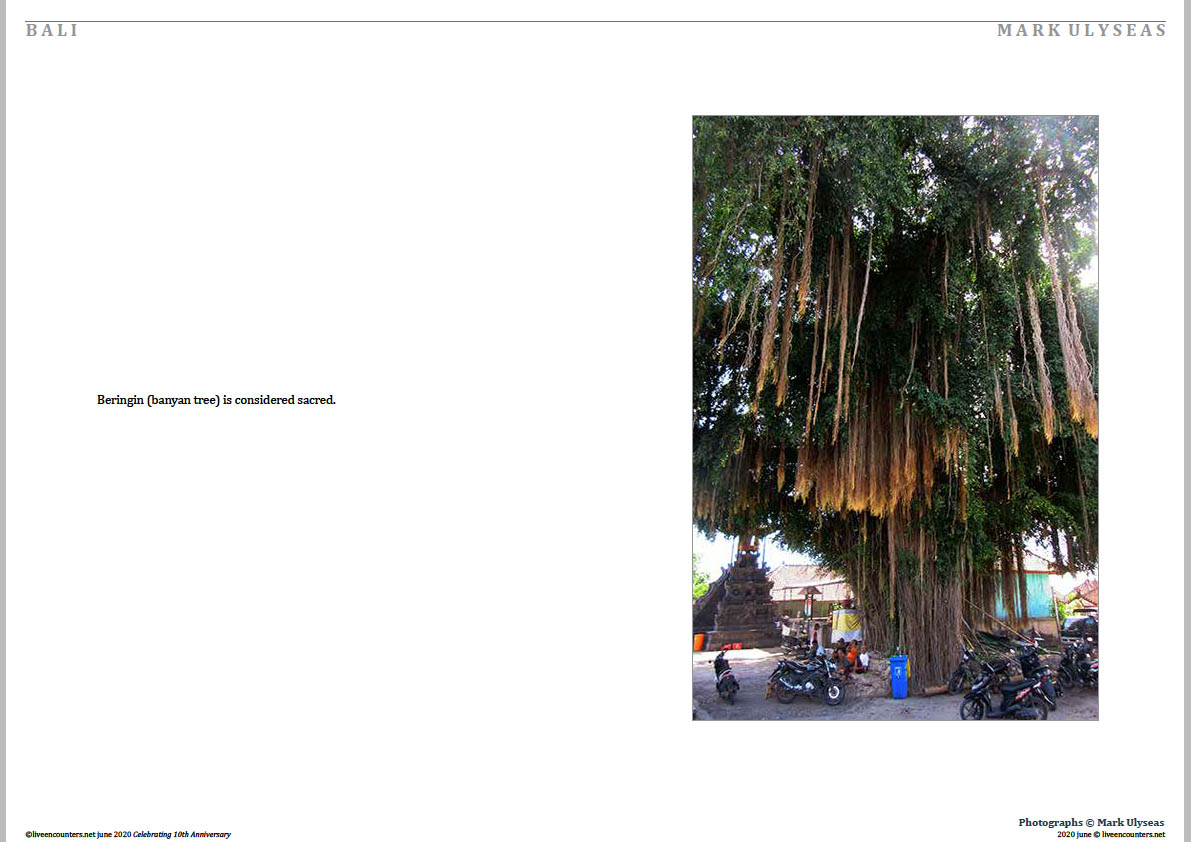Select the Beringin banyan tree caption
This screenshot has height=842, width=1191.
[216, 400]
